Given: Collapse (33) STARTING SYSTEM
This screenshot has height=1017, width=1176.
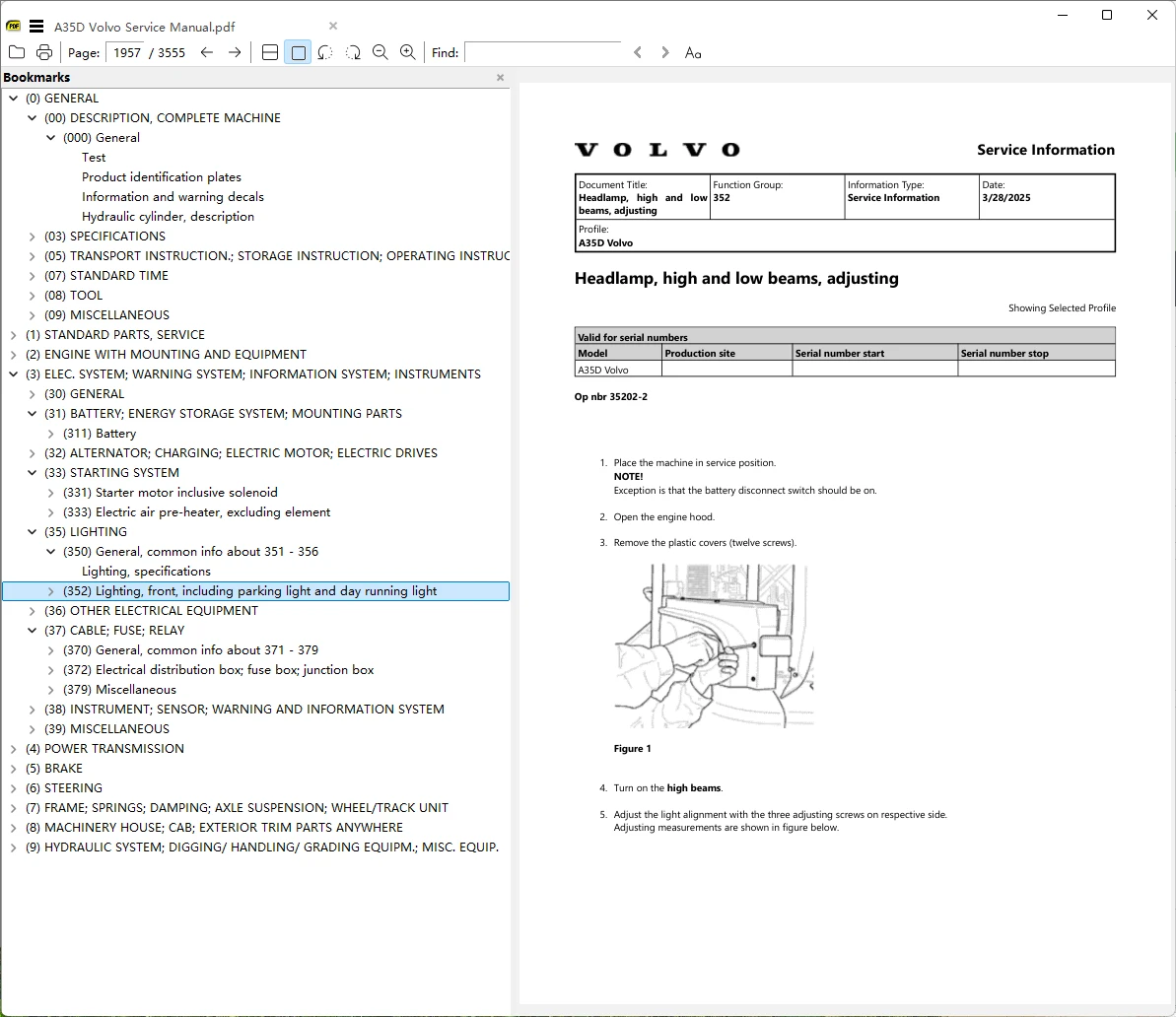Looking at the screenshot, I should pyautogui.click(x=33, y=472).
